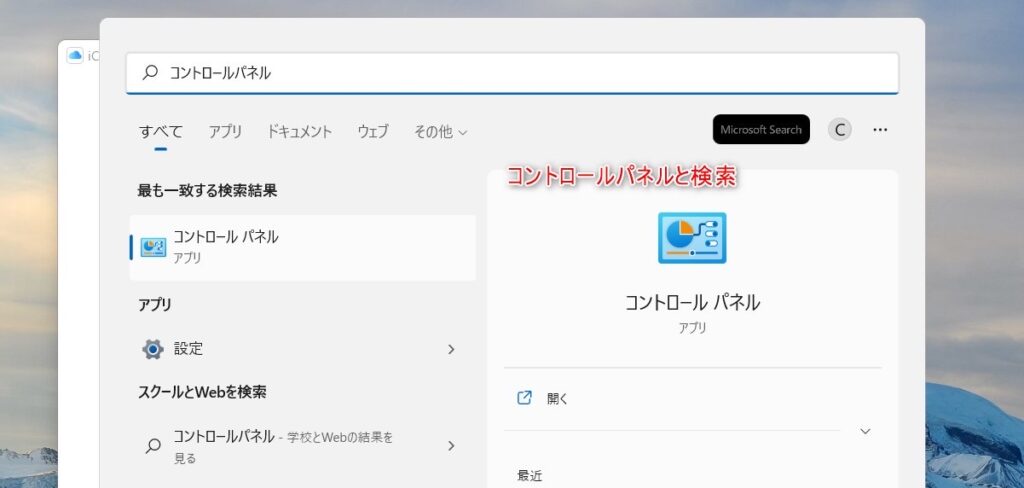The image size is (1024, 488).
Task: Click magnifier icon beside web search suggestion
Action: click(153, 446)
